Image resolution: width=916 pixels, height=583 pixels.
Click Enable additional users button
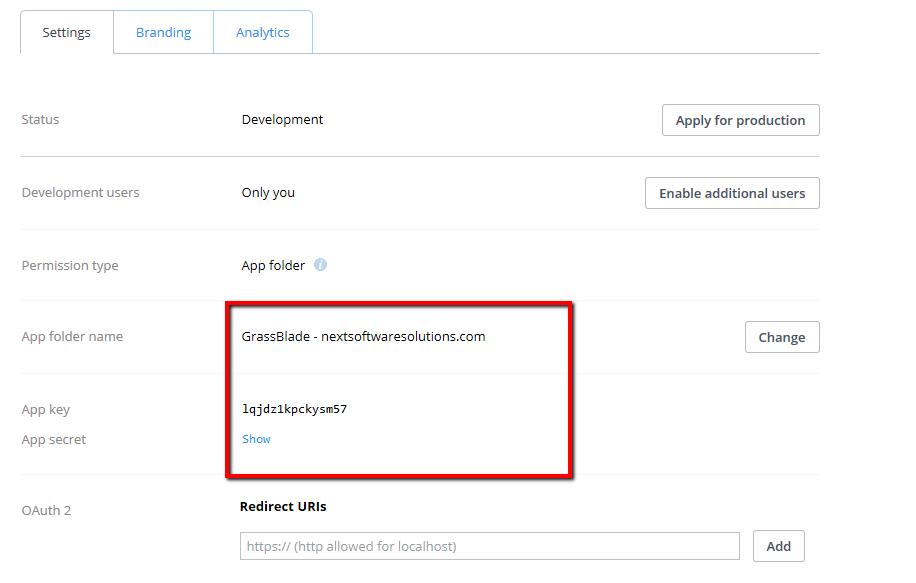pyautogui.click(x=733, y=193)
